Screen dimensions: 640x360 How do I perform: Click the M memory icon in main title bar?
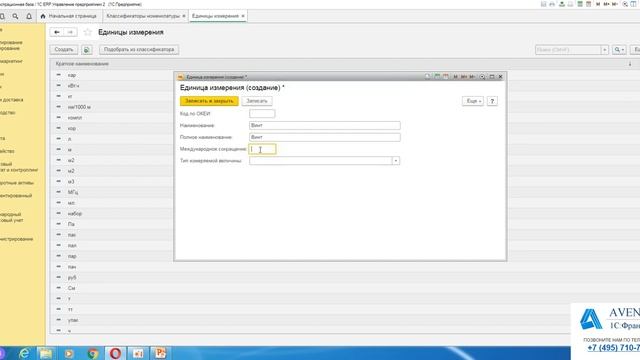point(598,4)
